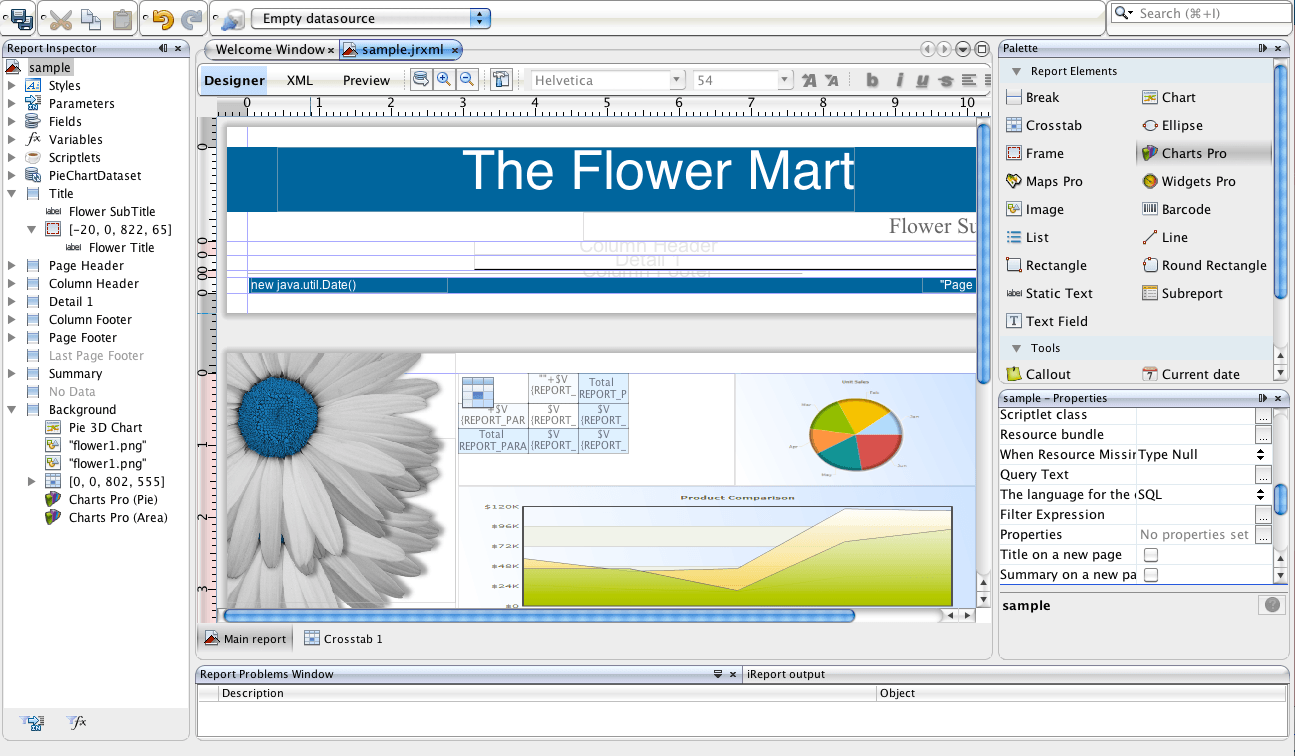Select the Barcode element in Palette
This screenshot has width=1295, height=756.
(x=1185, y=209)
